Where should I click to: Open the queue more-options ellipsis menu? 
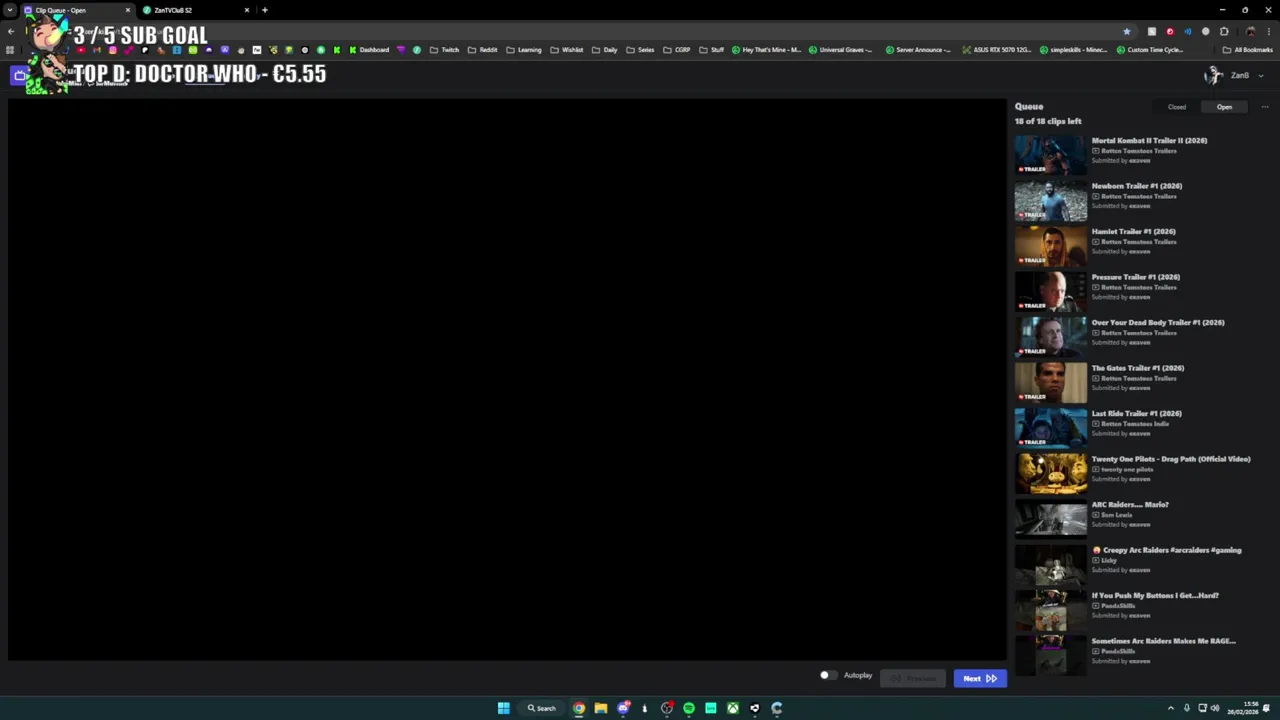coord(1264,107)
